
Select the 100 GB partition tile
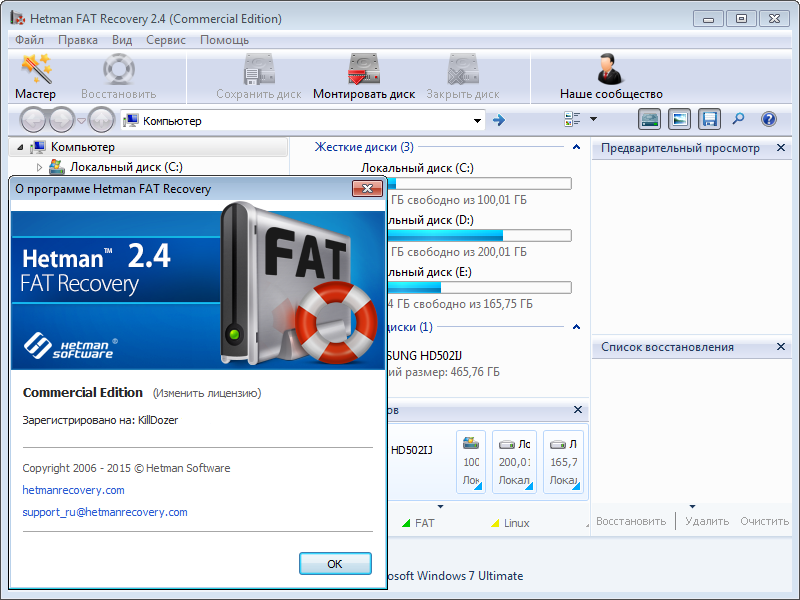coord(470,462)
